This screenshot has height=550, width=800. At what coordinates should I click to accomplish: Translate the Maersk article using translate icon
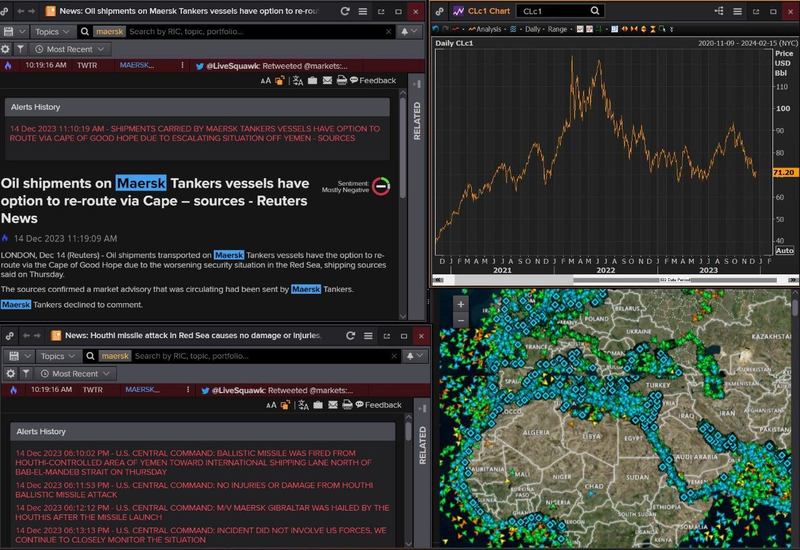pos(297,80)
